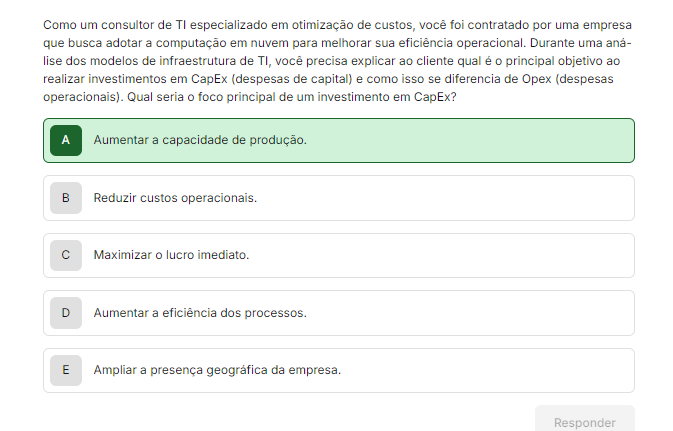The height and width of the screenshot is (431, 673).
Task: Select answer text "Aumentar a capacidade de produção."
Action: click(200, 140)
